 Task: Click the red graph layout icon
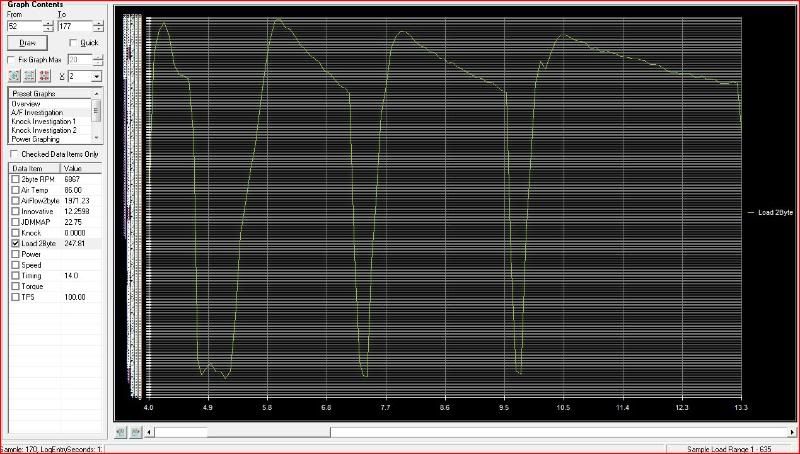tap(44, 76)
